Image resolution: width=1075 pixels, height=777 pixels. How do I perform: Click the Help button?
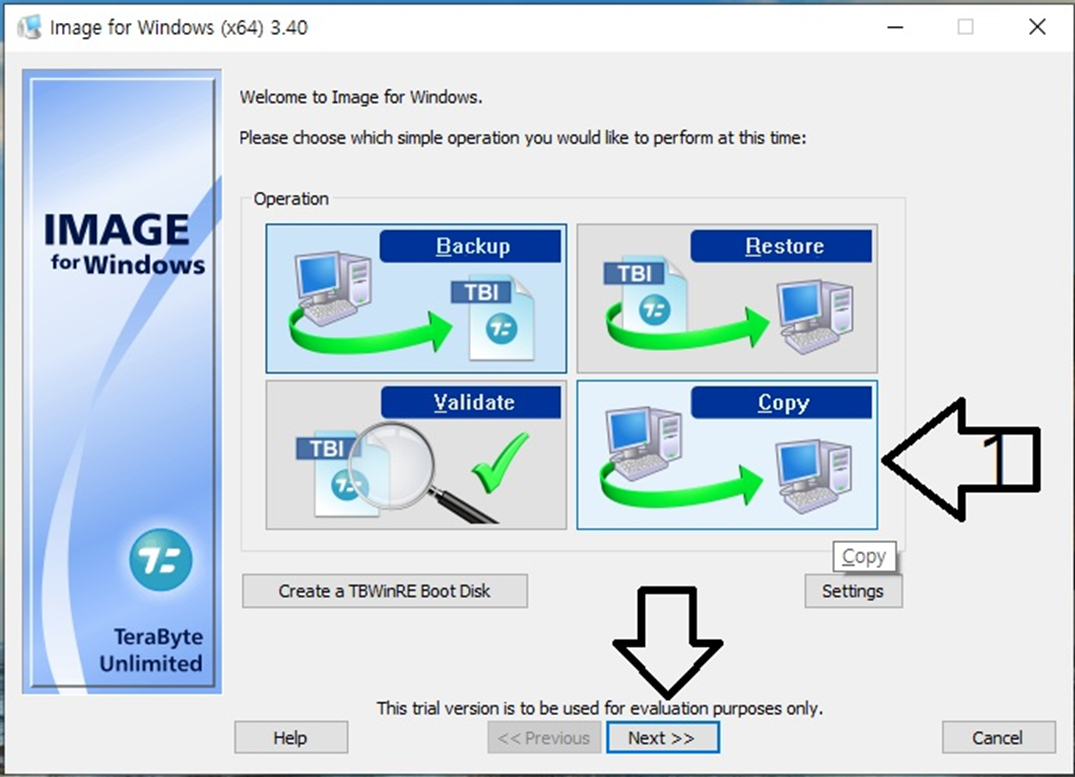pos(291,738)
